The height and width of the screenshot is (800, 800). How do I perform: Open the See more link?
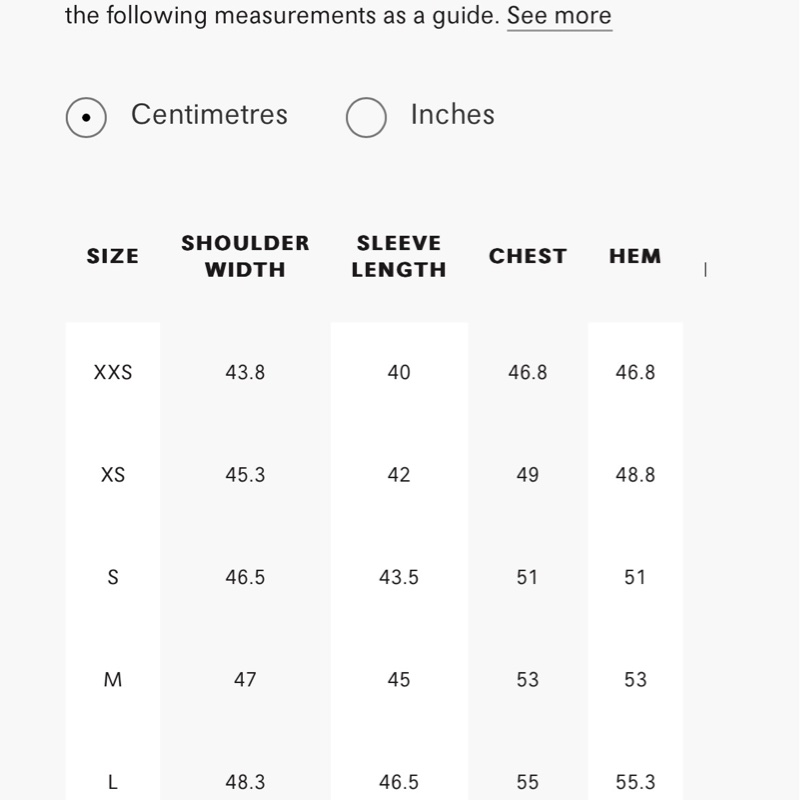coord(559,16)
